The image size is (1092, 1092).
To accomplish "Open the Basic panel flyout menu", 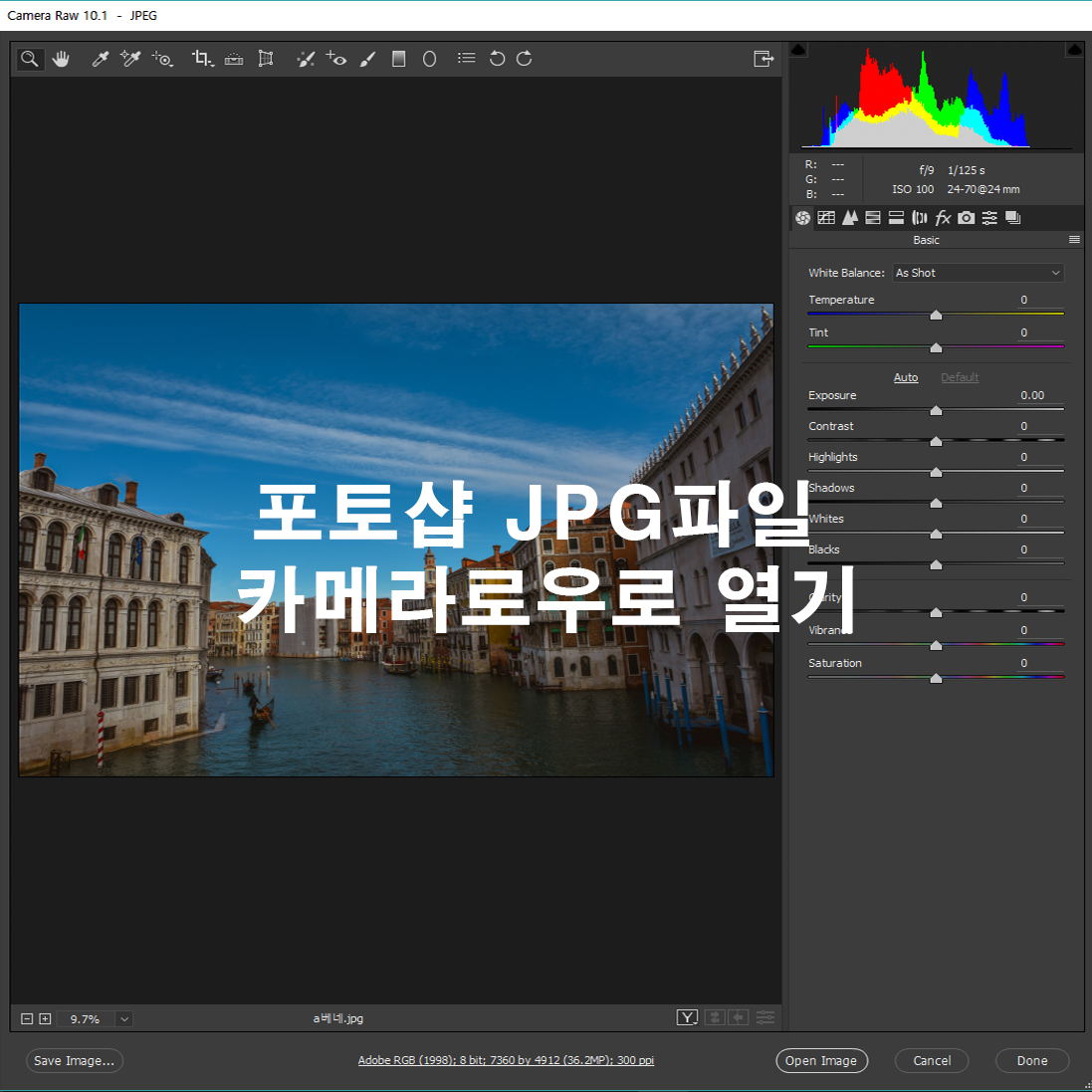I will 1075,240.
